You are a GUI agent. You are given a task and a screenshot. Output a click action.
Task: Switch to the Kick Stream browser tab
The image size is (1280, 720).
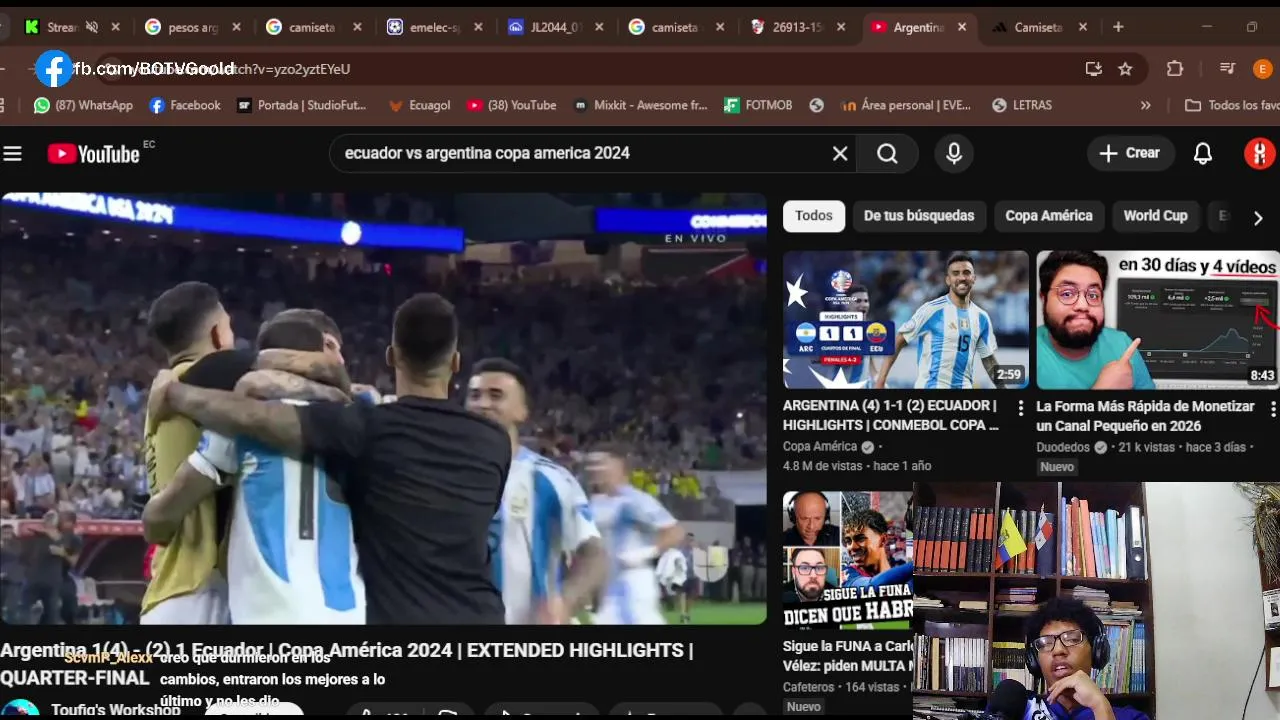(x=60, y=27)
